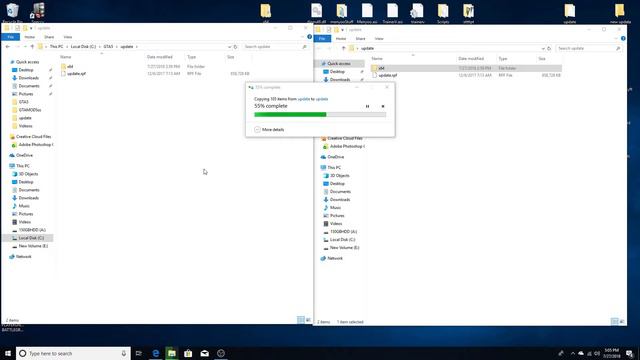The width and height of the screenshot is (640, 360).
Task: Click the Up arrow in left Explorer window
Action: pyautogui.click(x=32, y=47)
